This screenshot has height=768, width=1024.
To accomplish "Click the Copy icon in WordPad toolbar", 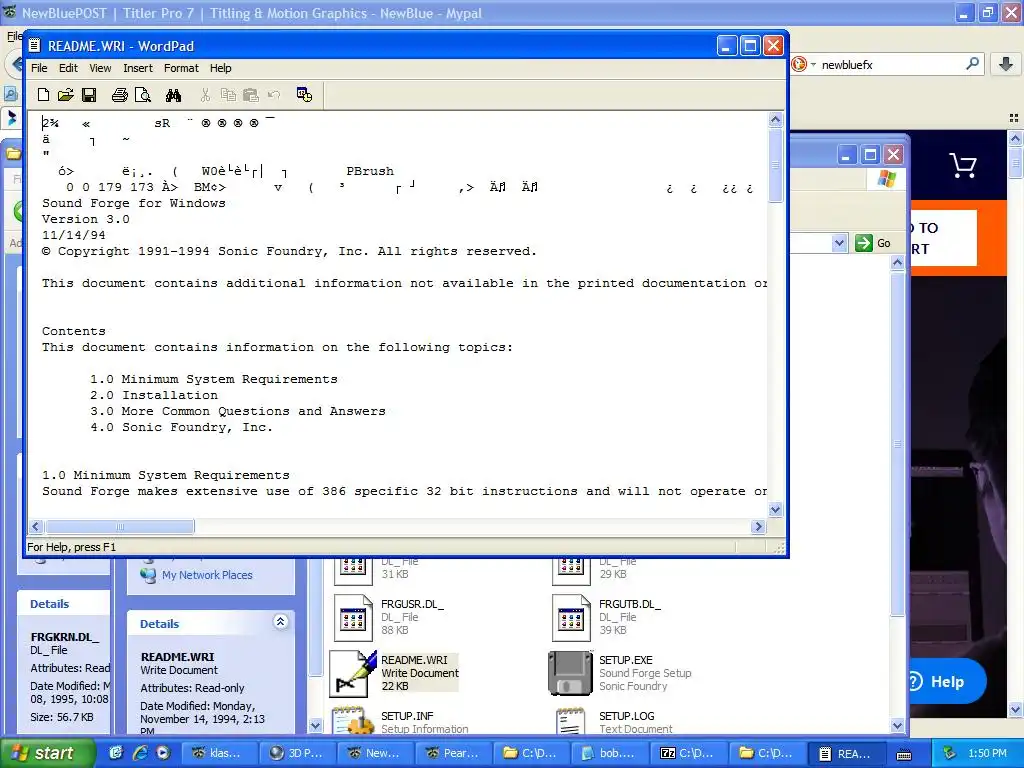I will [228, 95].
